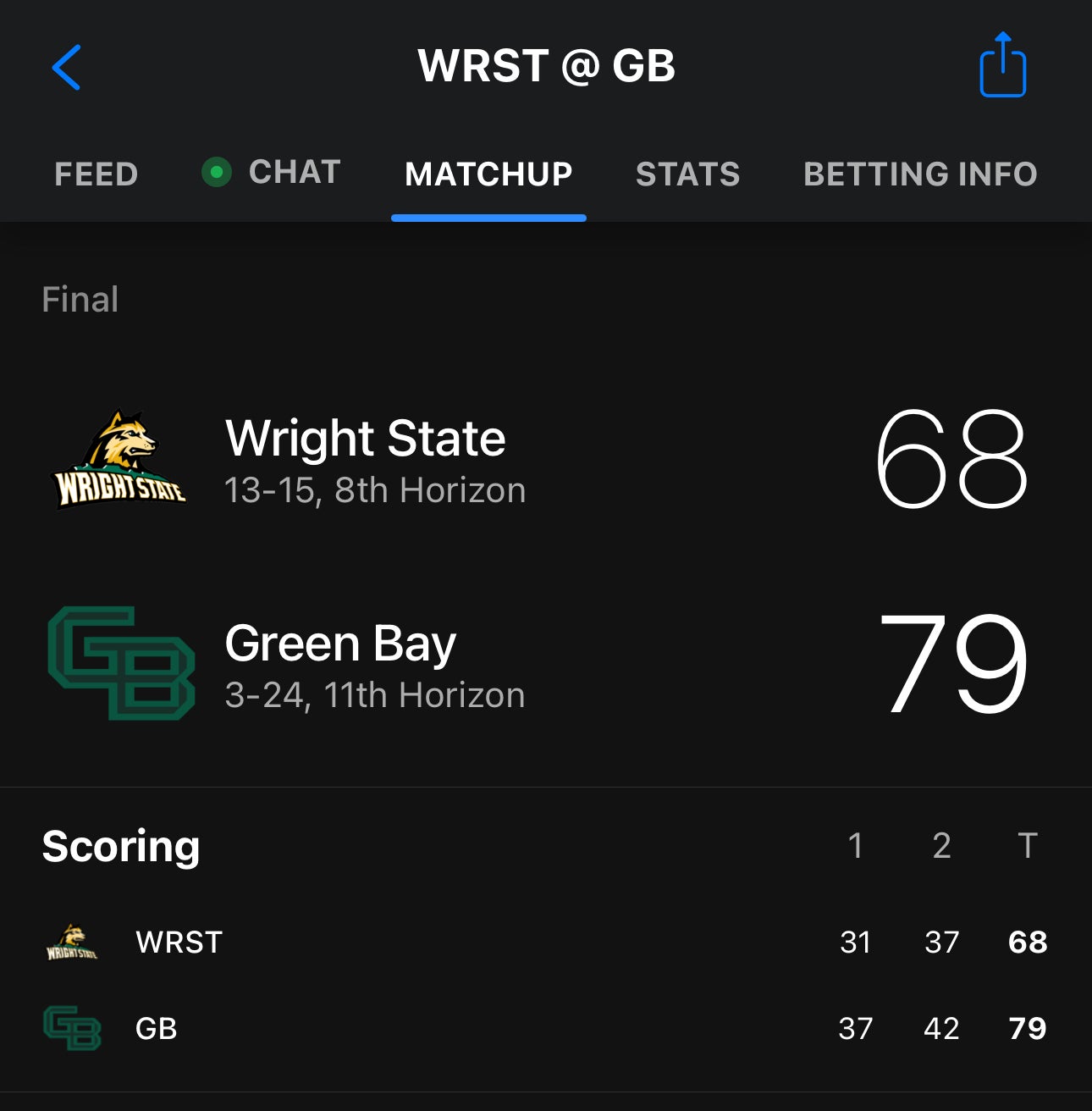Tap small Wright State logo in Scoring

click(x=72, y=942)
